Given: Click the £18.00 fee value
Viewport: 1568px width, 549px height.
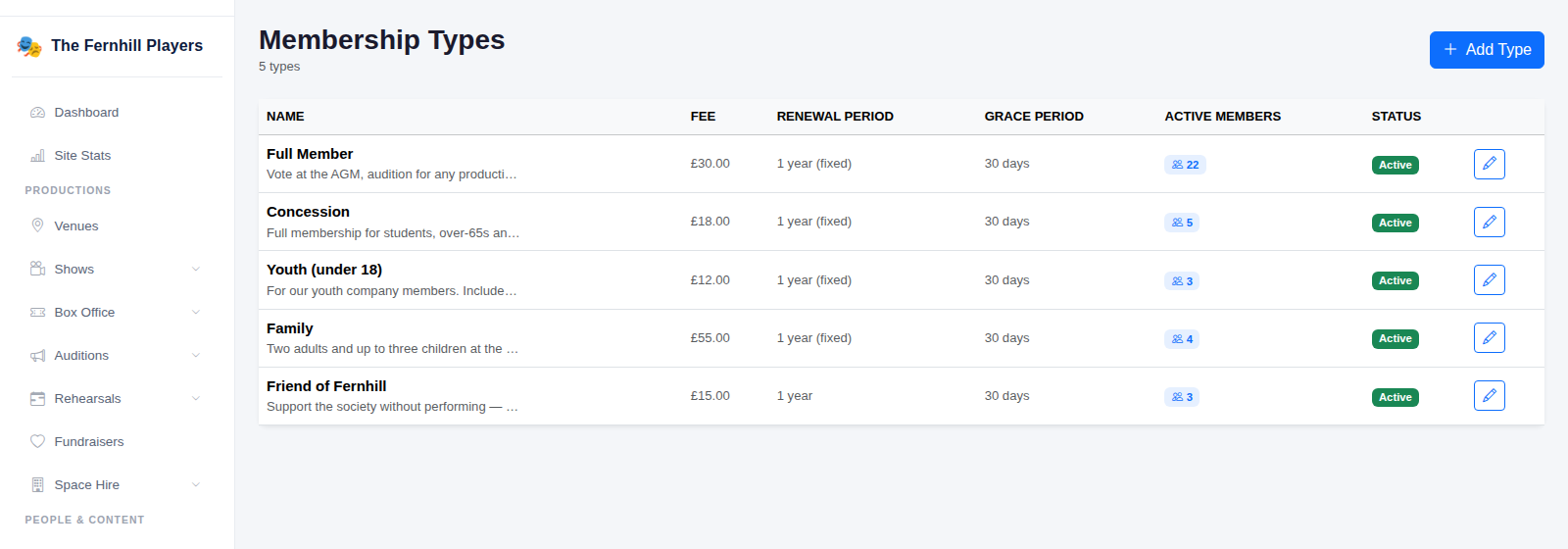Looking at the screenshot, I should tap(710, 222).
